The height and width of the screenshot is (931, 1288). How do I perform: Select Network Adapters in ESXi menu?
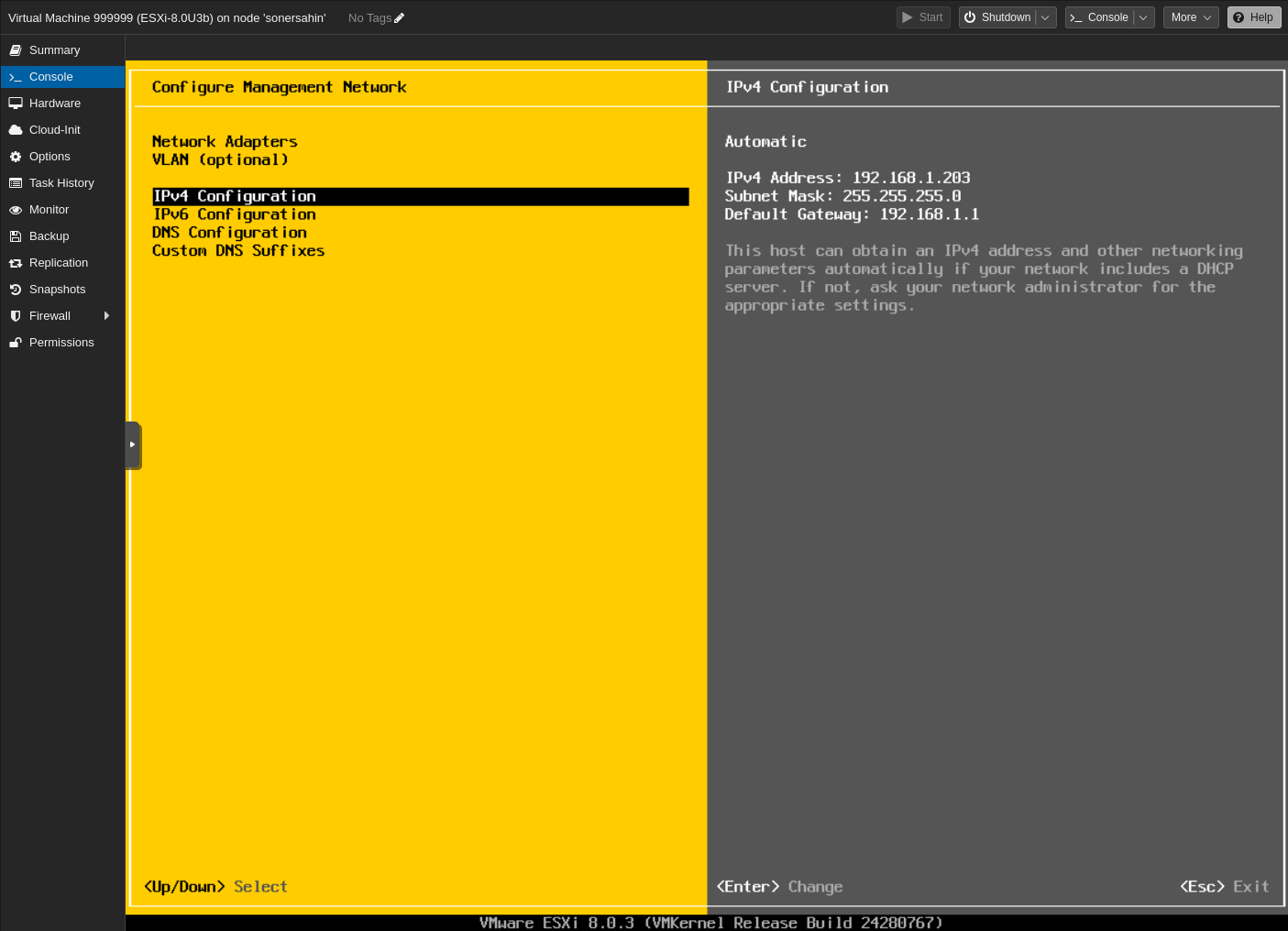pyautogui.click(x=225, y=141)
